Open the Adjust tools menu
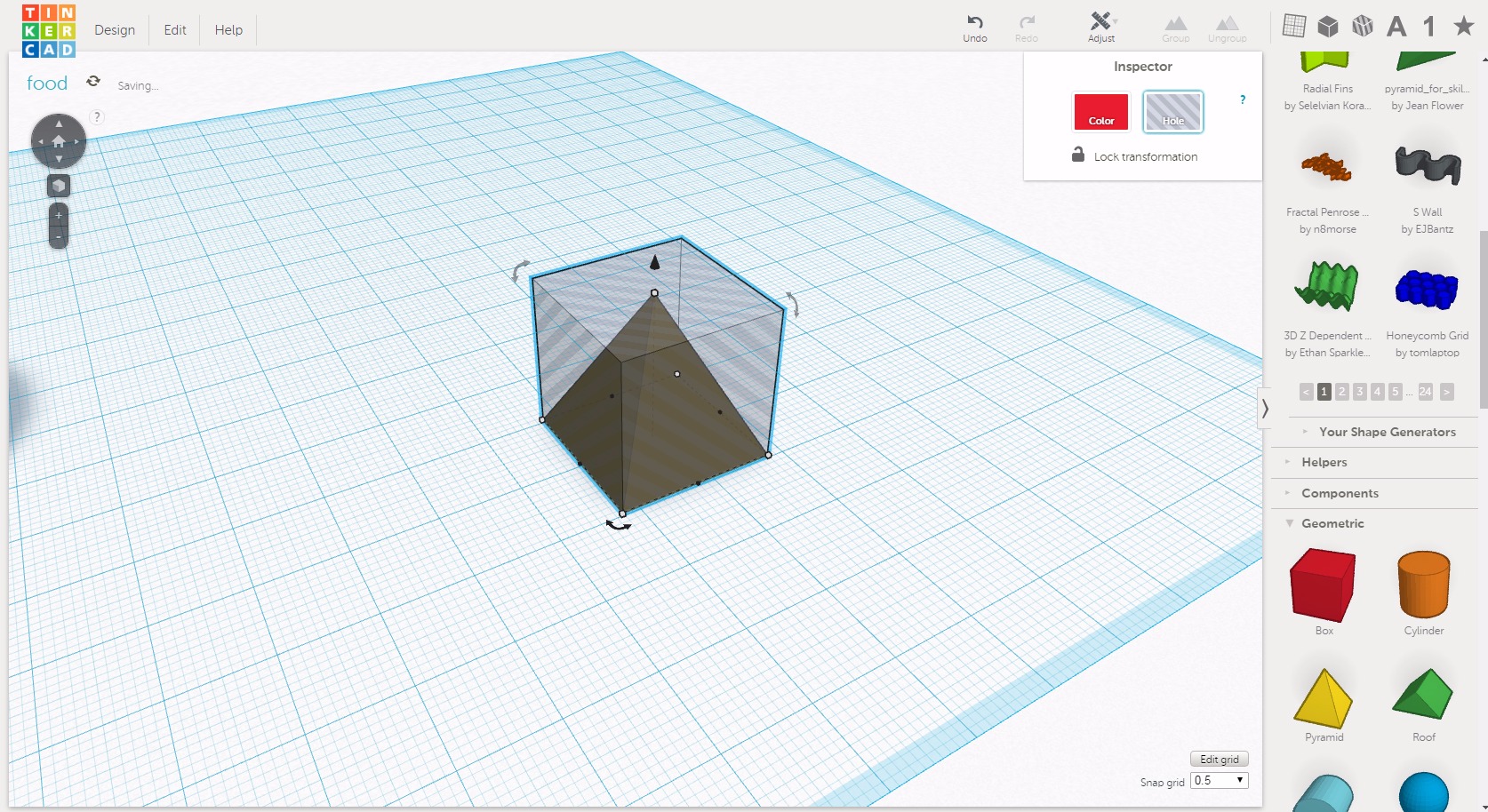The image size is (1488, 812). click(1101, 28)
